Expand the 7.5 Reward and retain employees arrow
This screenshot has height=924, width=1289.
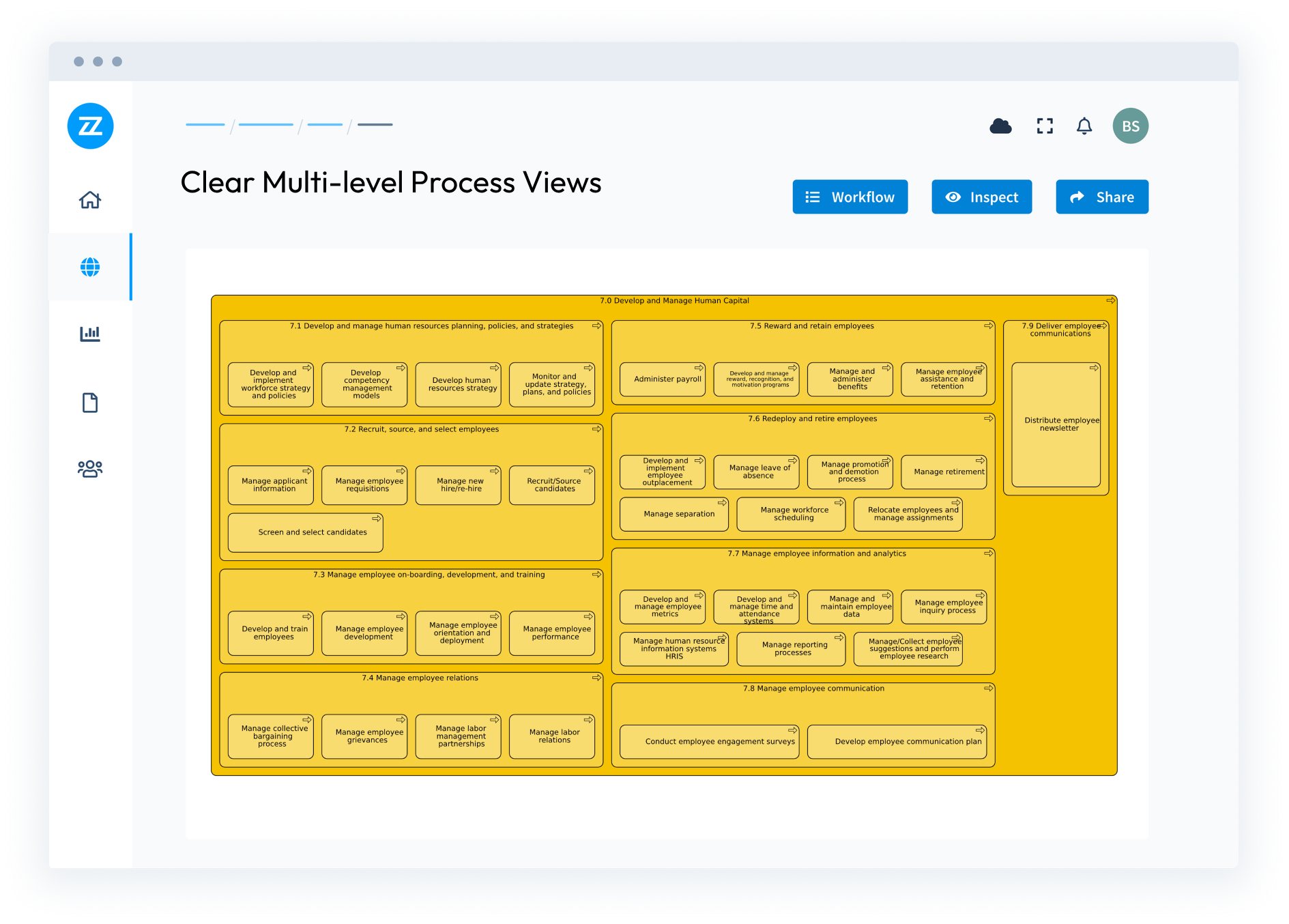point(988,326)
